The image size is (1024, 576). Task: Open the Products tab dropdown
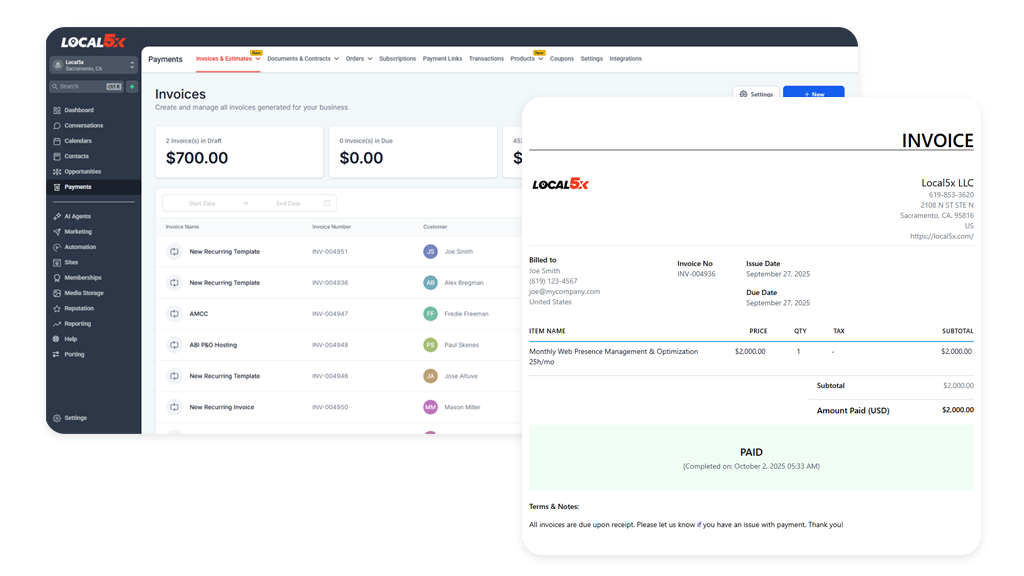[x=526, y=59]
